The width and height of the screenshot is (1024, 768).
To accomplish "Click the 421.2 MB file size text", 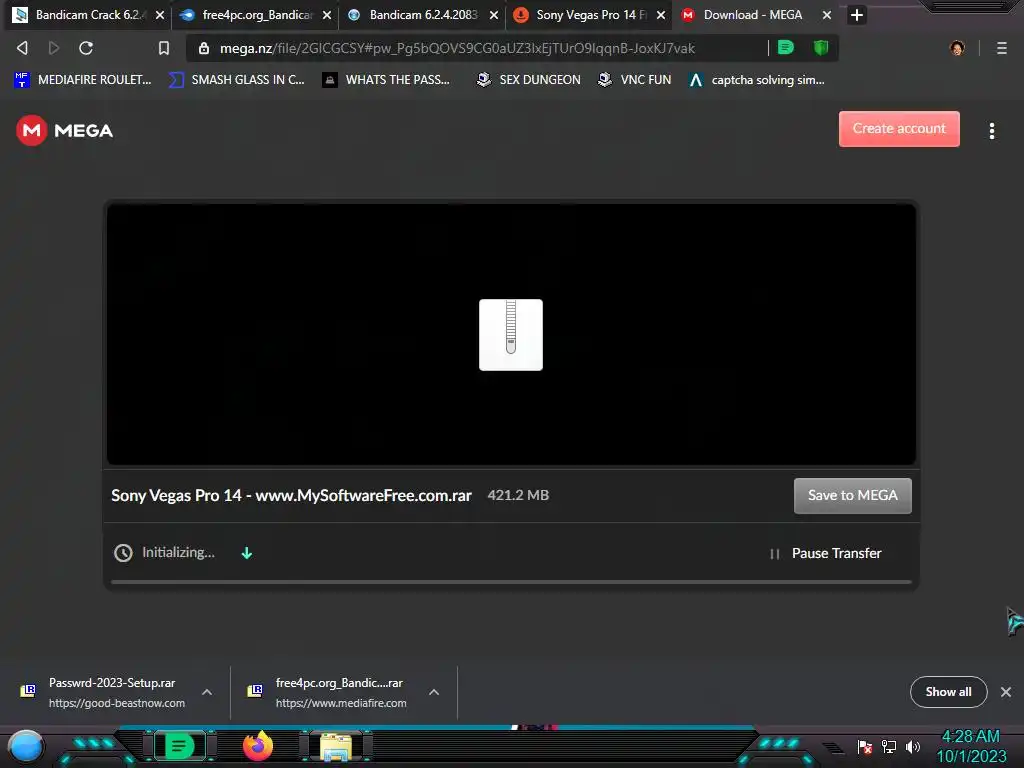I will (x=518, y=496).
